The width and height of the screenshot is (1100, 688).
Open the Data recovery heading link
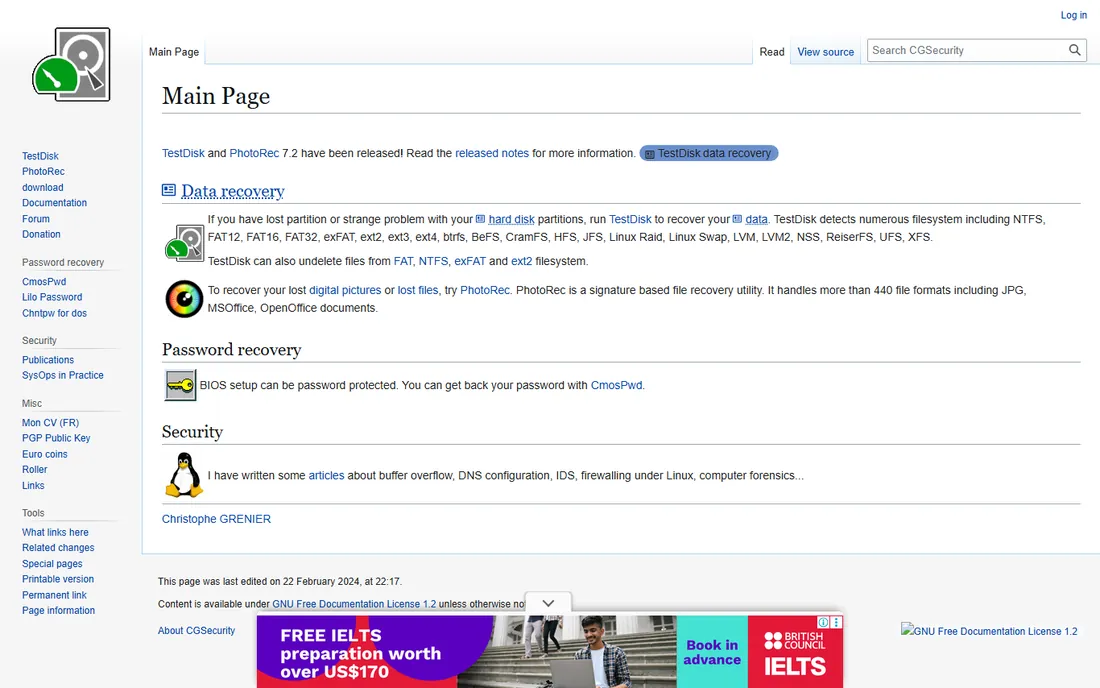click(x=233, y=191)
